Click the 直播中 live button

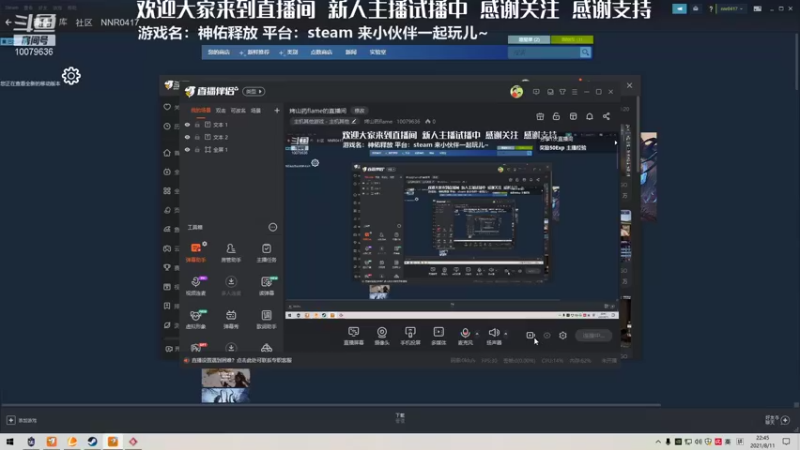coord(593,335)
